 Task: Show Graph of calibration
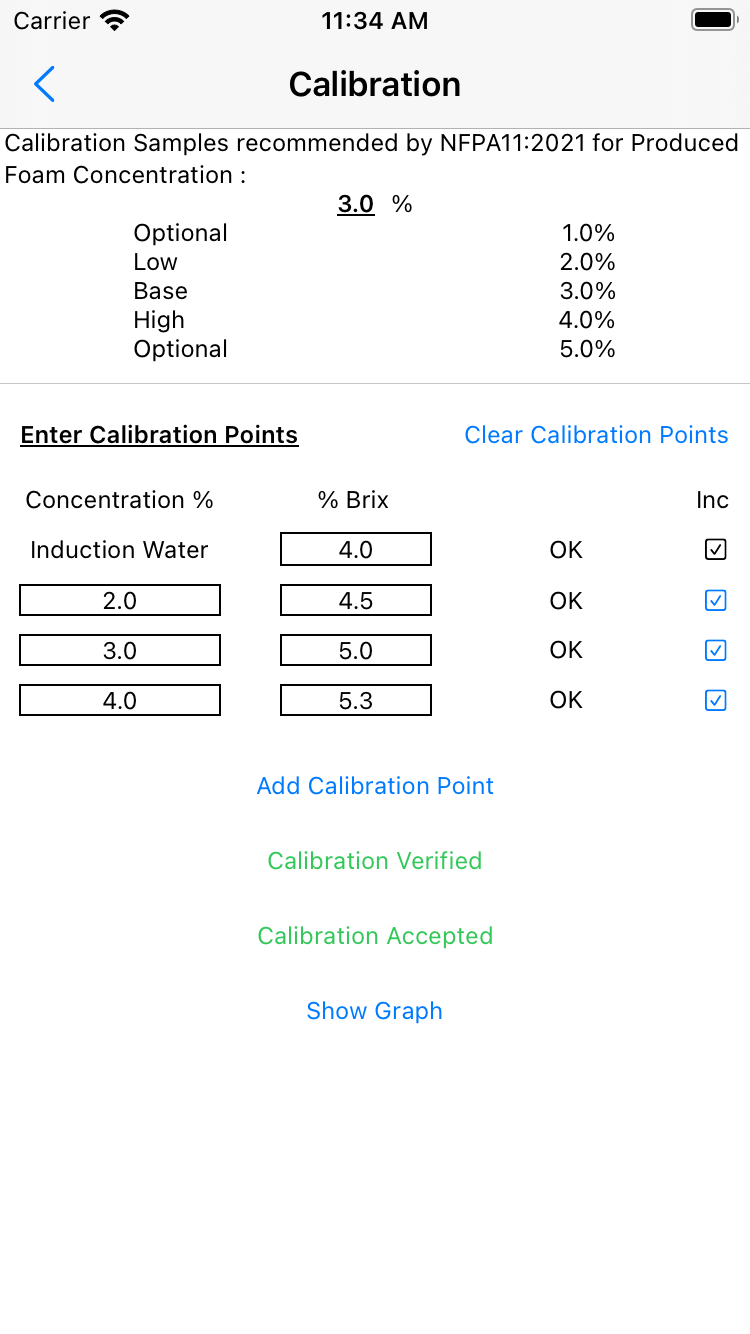(375, 1011)
